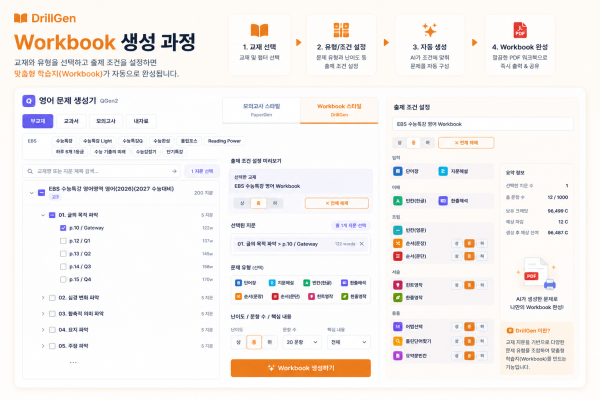This screenshot has width=600, height=400.
Task: Check the p.13 / Q2 checkbox
Action: [x=63, y=254]
